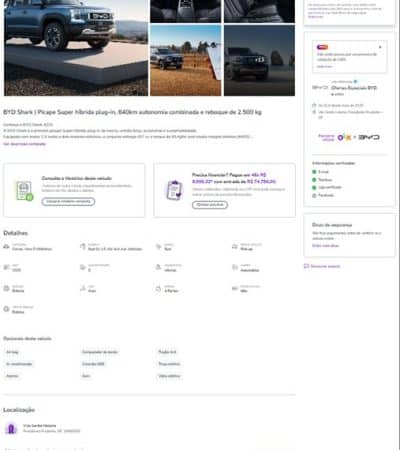Click the verified badge icon above seller name

(x=355, y=81)
